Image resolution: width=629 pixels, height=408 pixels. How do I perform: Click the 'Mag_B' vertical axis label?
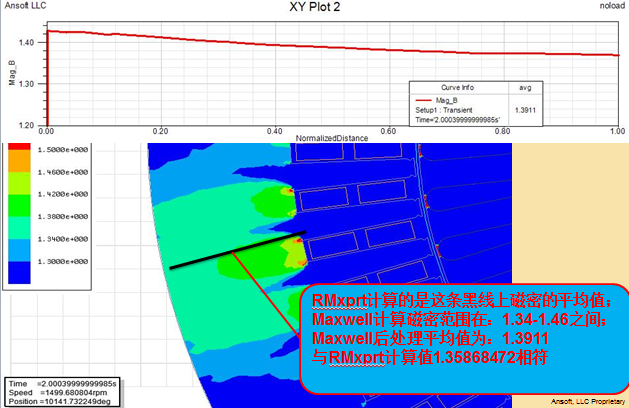coord(12,73)
